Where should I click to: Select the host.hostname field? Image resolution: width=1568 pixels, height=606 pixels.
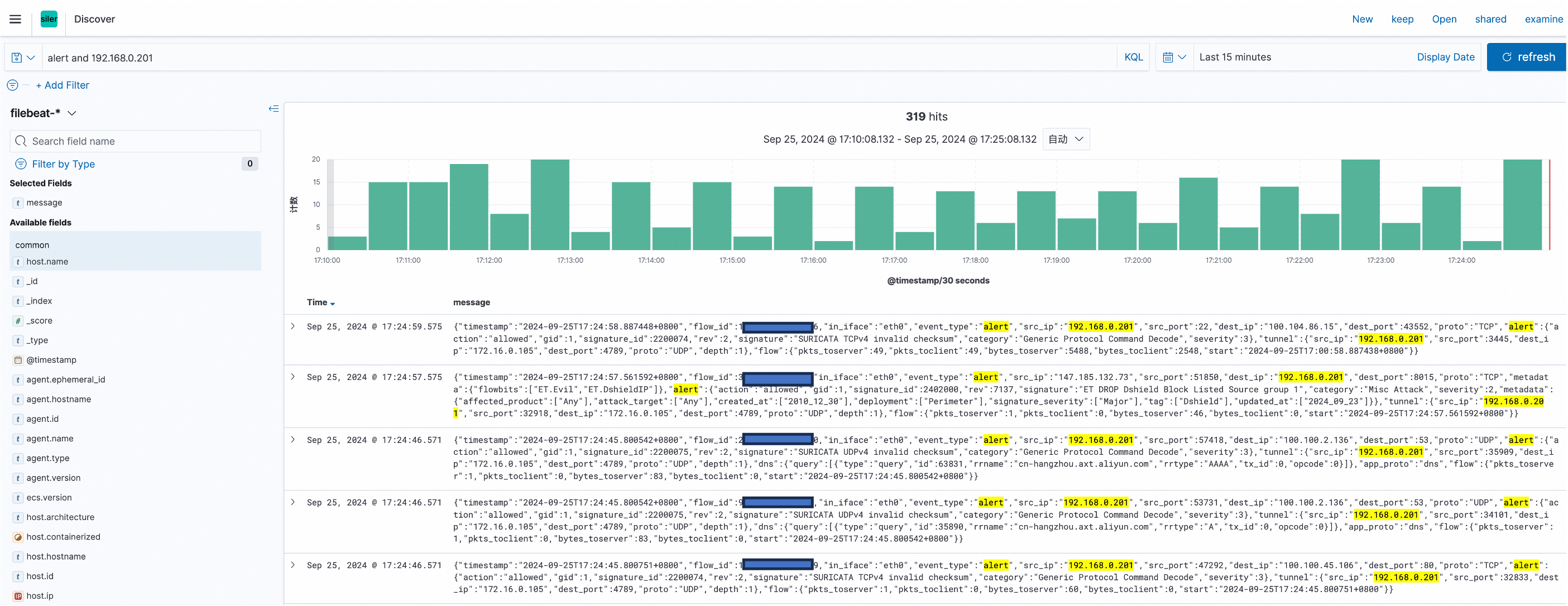pos(55,557)
